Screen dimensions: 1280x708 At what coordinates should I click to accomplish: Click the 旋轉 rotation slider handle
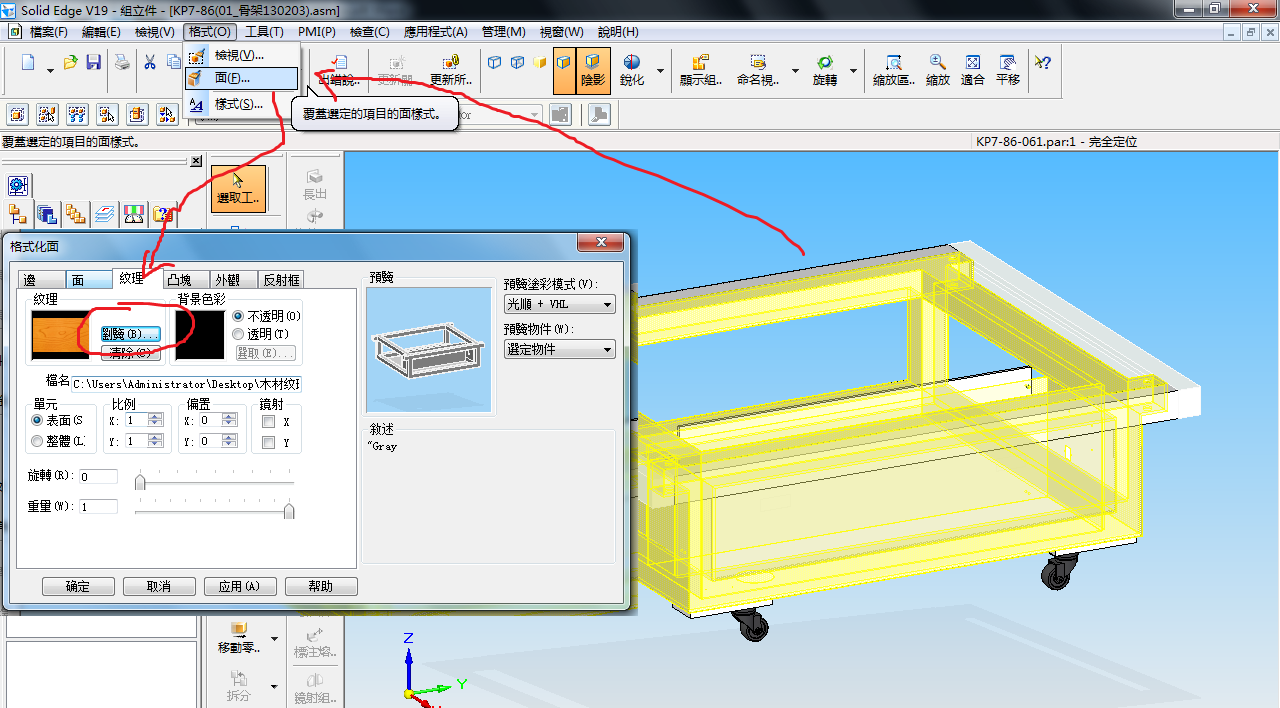coord(140,482)
